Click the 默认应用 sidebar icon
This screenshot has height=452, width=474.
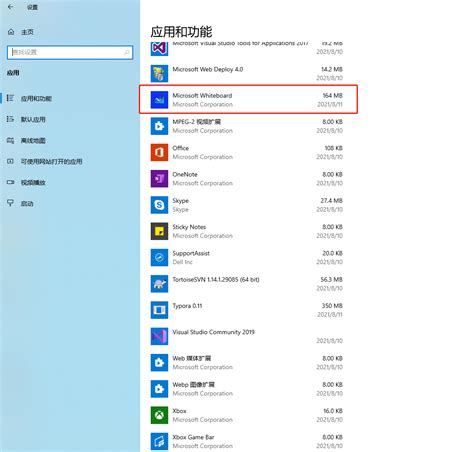tap(10, 119)
